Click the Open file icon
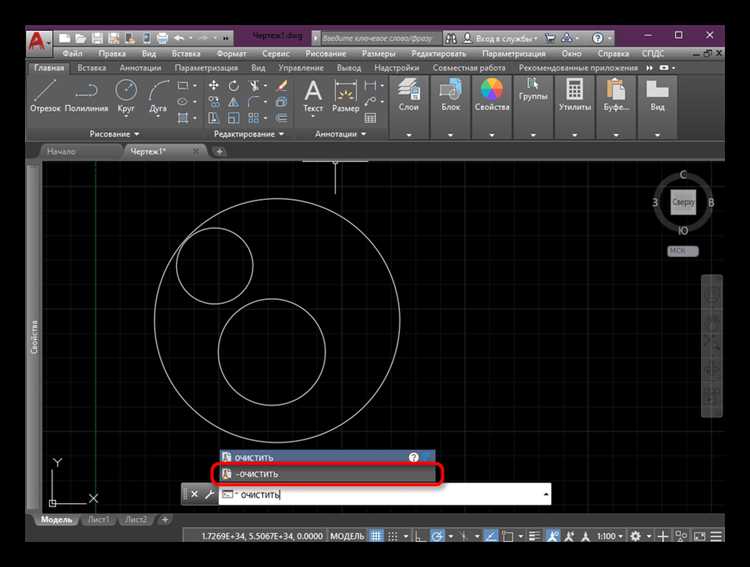The width and height of the screenshot is (750, 567). click(x=81, y=38)
